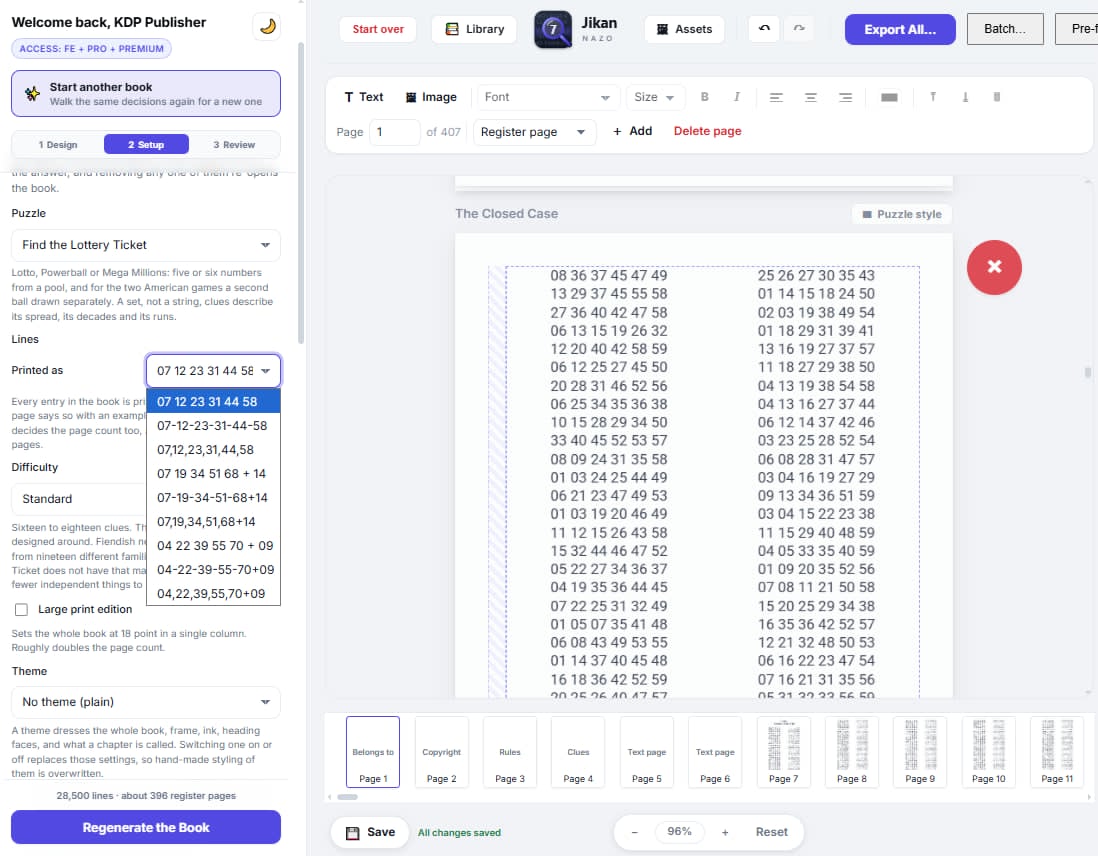Collapse the Printed as dropdown
Screen dimensions: 1098x856
pos(214,371)
